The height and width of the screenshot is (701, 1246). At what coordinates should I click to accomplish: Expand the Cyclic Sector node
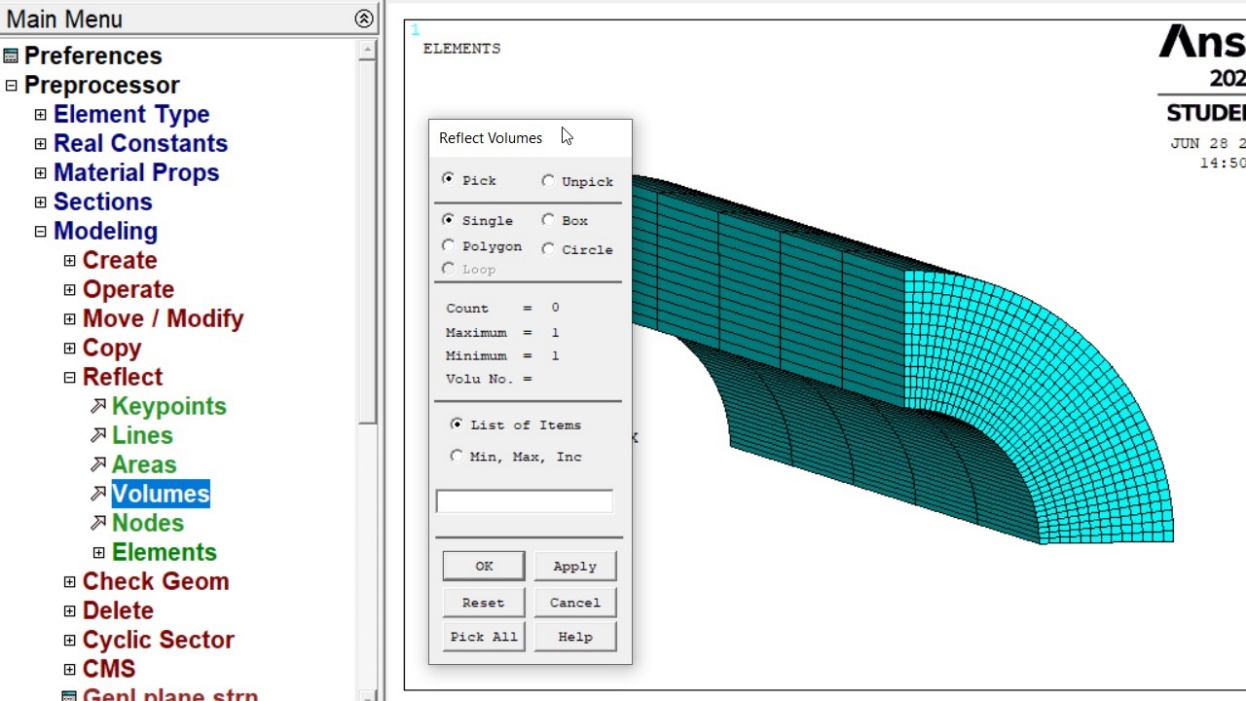[x=69, y=640]
